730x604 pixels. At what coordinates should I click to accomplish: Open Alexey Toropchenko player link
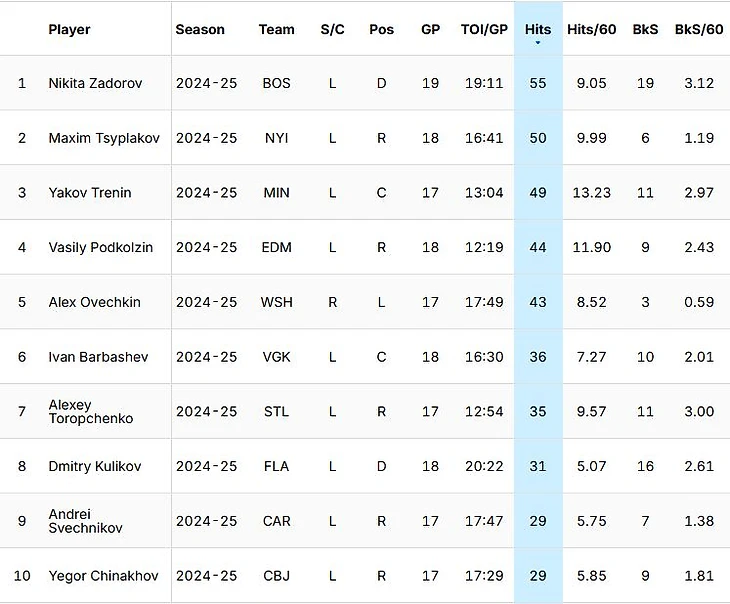coord(91,412)
